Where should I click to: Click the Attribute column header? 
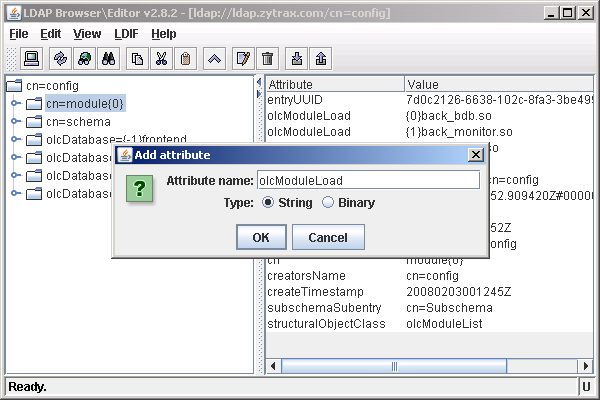[x=335, y=84]
